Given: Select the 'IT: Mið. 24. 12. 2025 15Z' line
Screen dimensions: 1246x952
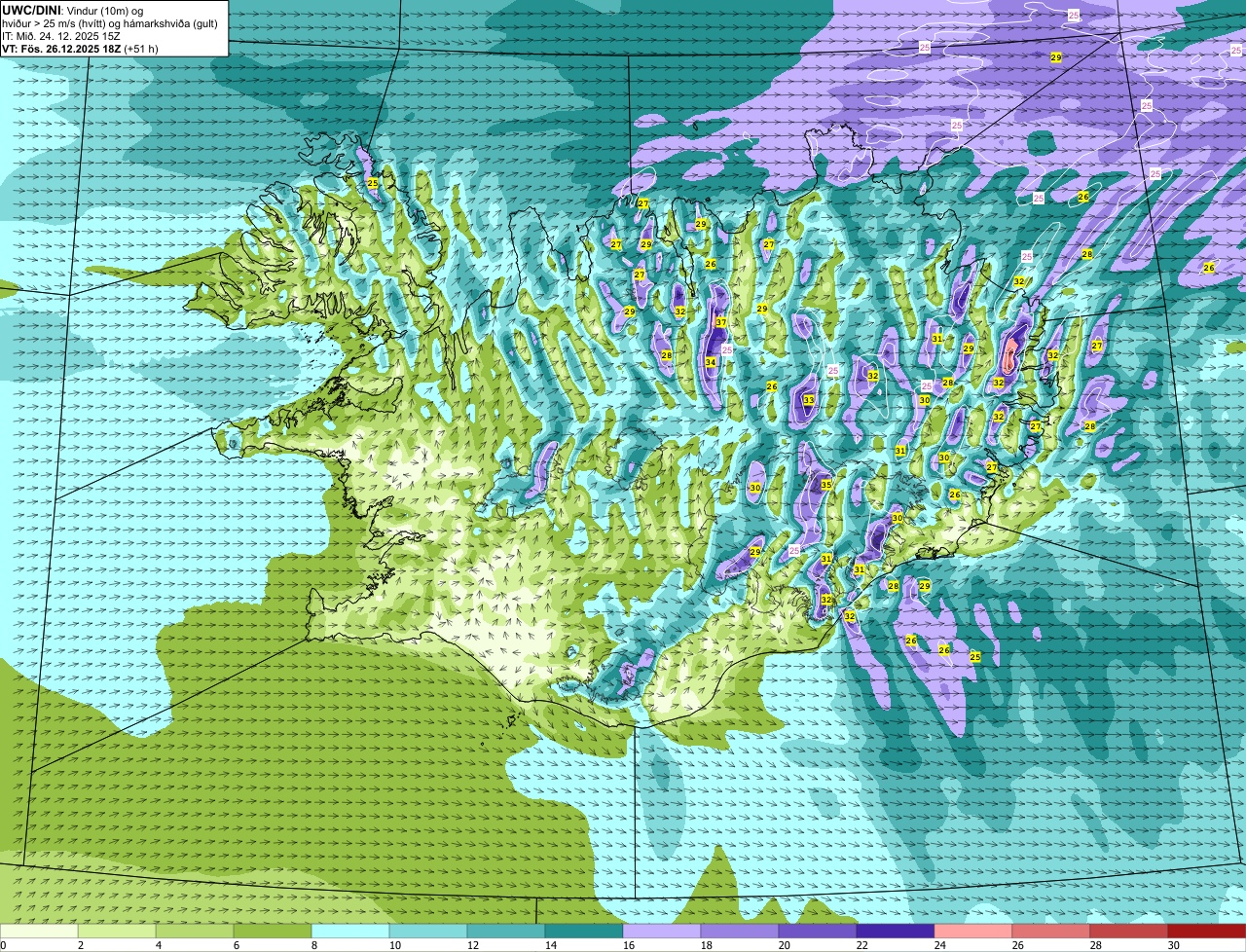Looking at the screenshot, I should coord(61,35).
